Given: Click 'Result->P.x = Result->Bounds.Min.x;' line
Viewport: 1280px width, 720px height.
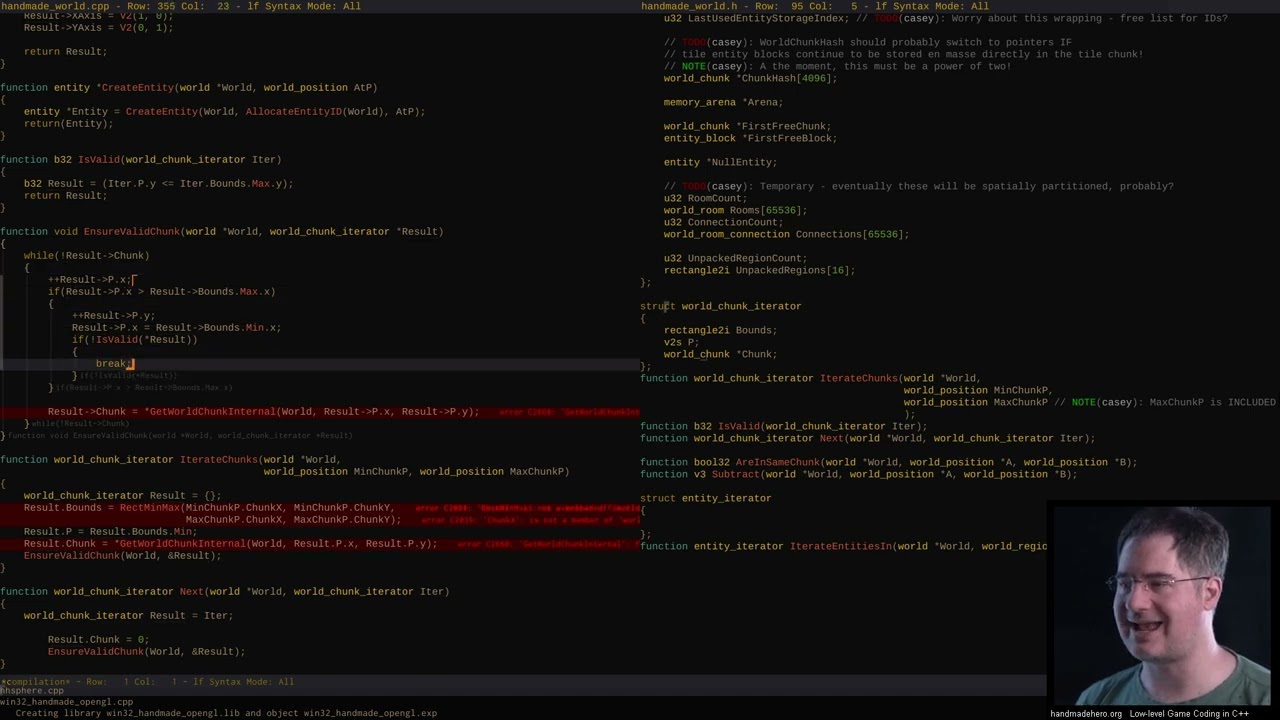Looking at the screenshot, I should [x=176, y=328].
